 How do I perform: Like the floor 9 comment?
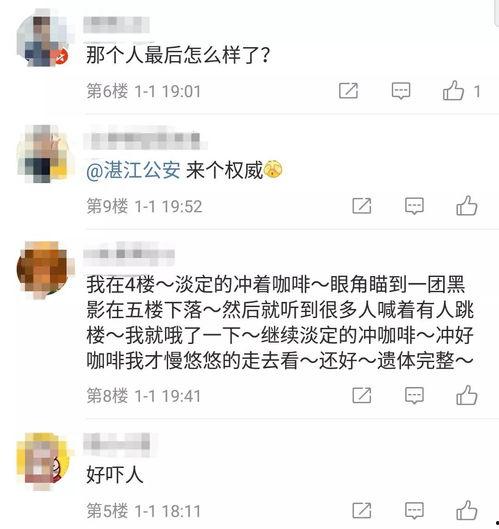click(467, 205)
